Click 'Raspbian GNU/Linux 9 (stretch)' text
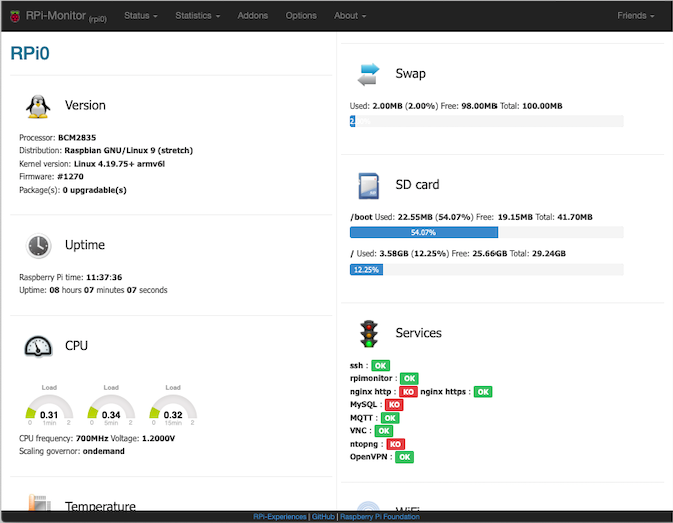 coord(128,151)
